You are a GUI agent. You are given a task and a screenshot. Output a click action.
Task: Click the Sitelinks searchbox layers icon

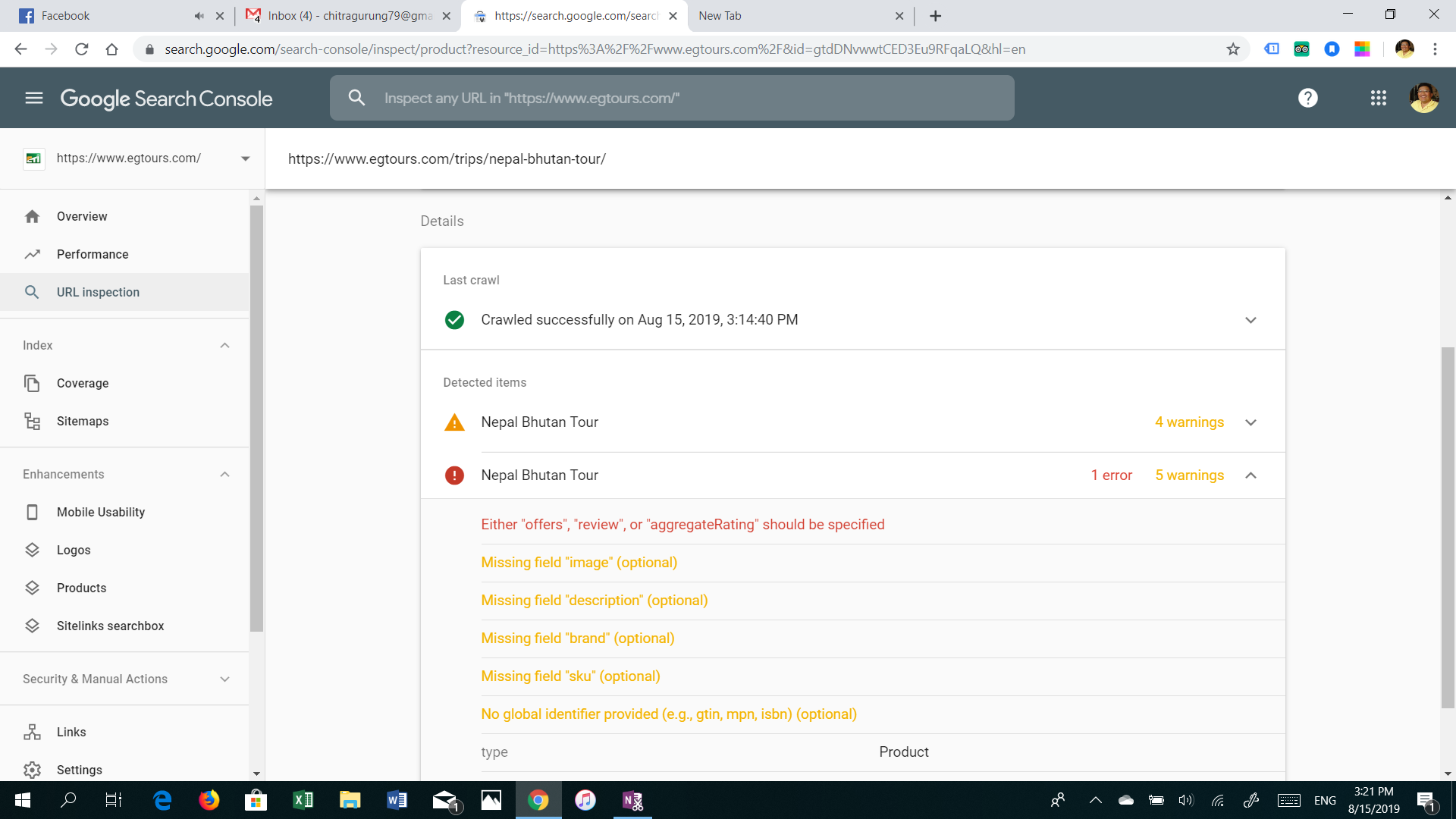pyautogui.click(x=32, y=626)
